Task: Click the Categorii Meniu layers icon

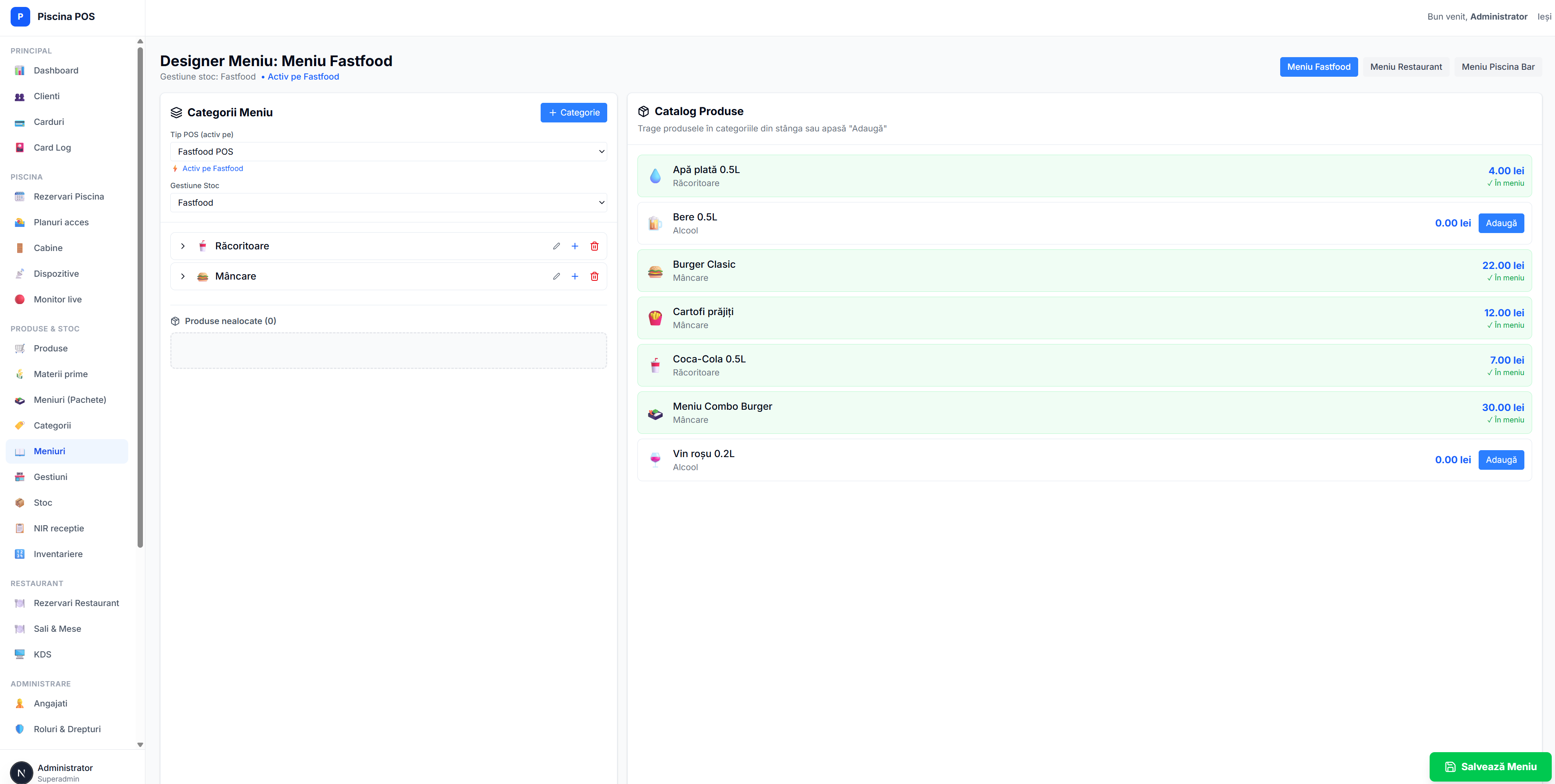Action: pyautogui.click(x=176, y=113)
